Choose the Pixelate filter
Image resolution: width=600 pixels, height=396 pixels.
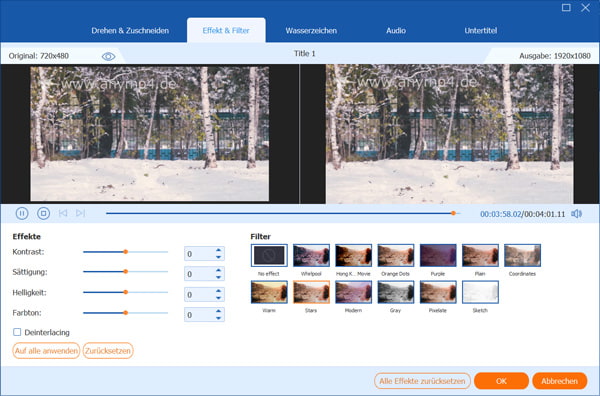coord(438,292)
